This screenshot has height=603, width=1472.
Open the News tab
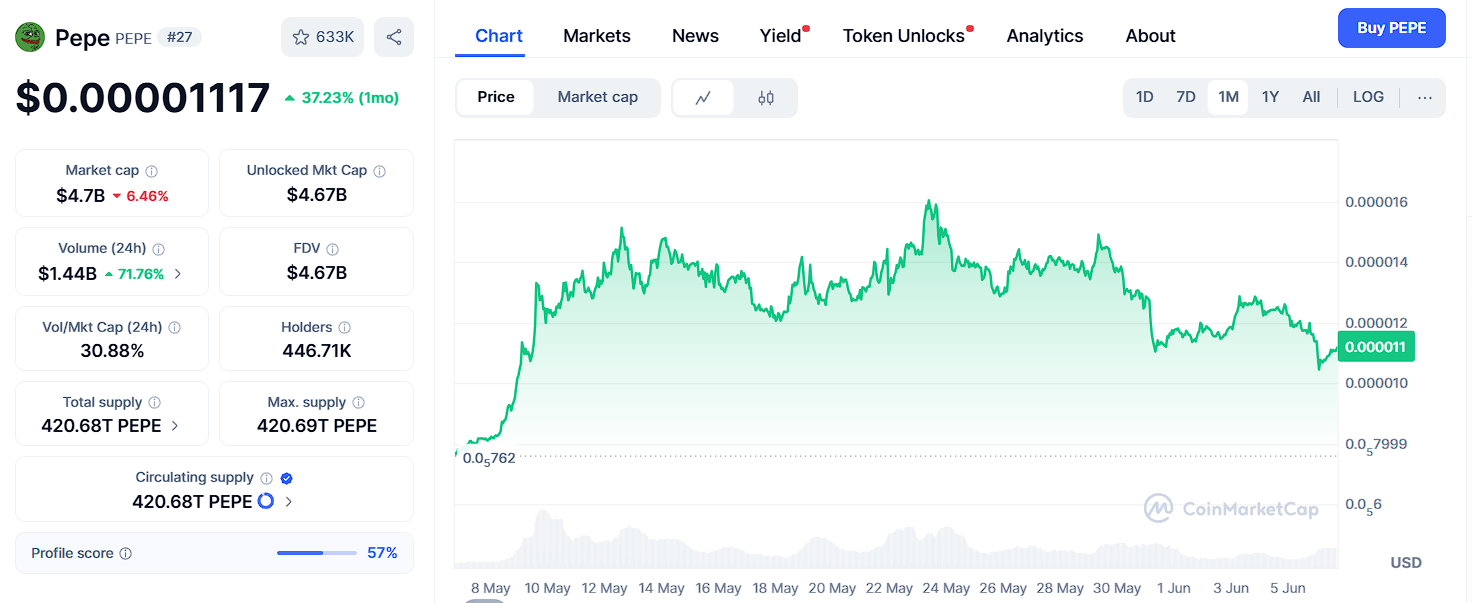(x=695, y=36)
